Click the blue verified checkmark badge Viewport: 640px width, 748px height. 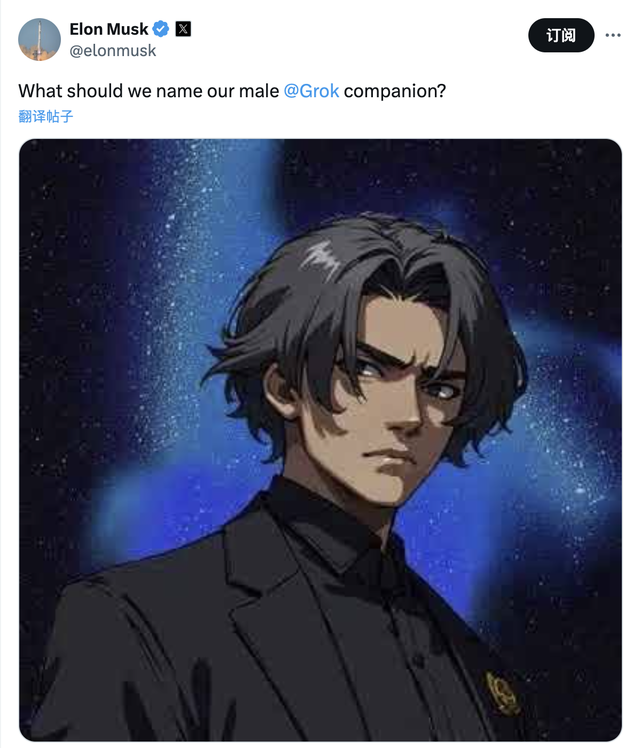(x=161, y=29)
